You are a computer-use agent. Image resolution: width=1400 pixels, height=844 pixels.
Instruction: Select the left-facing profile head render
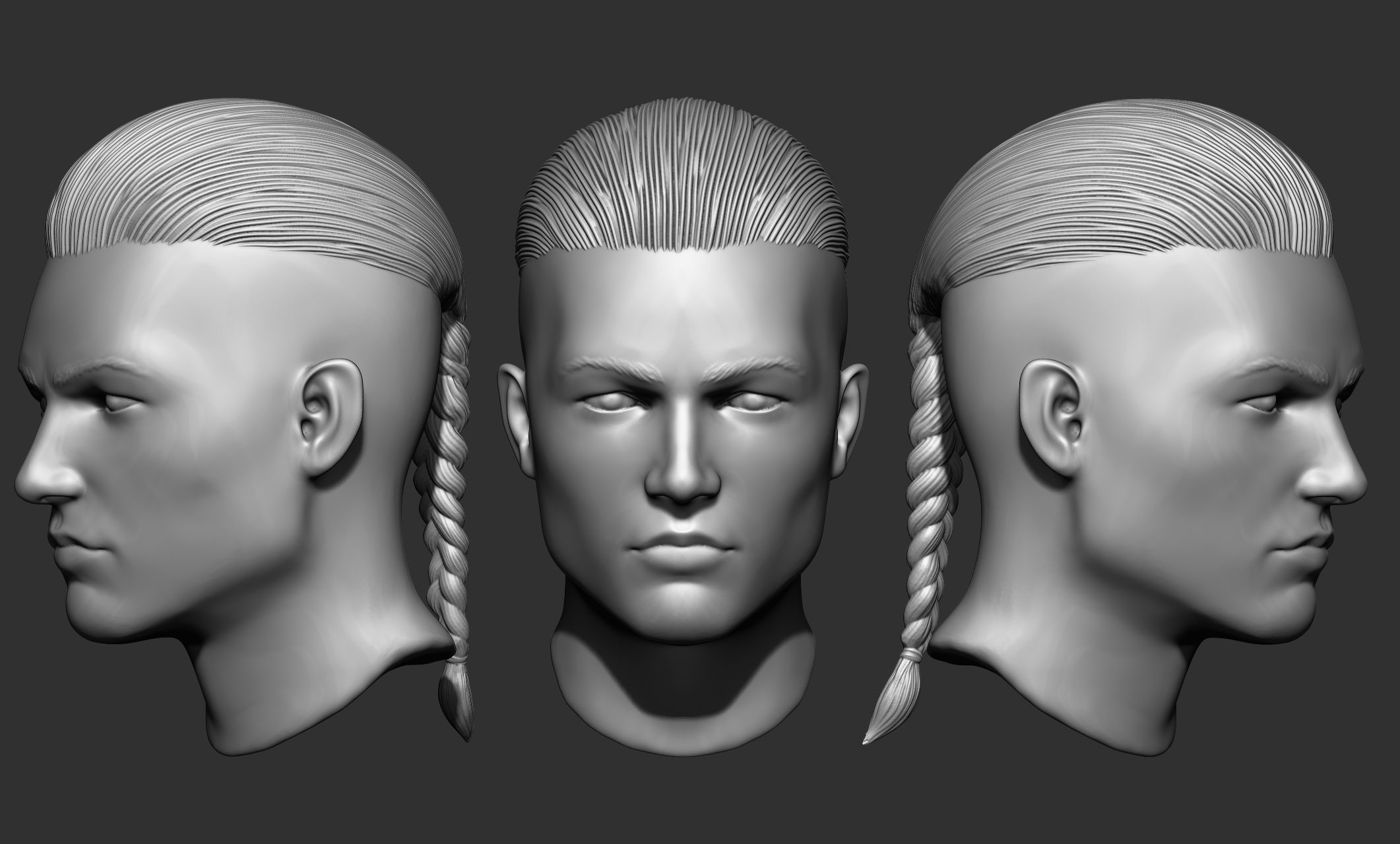tap(244, 427)
